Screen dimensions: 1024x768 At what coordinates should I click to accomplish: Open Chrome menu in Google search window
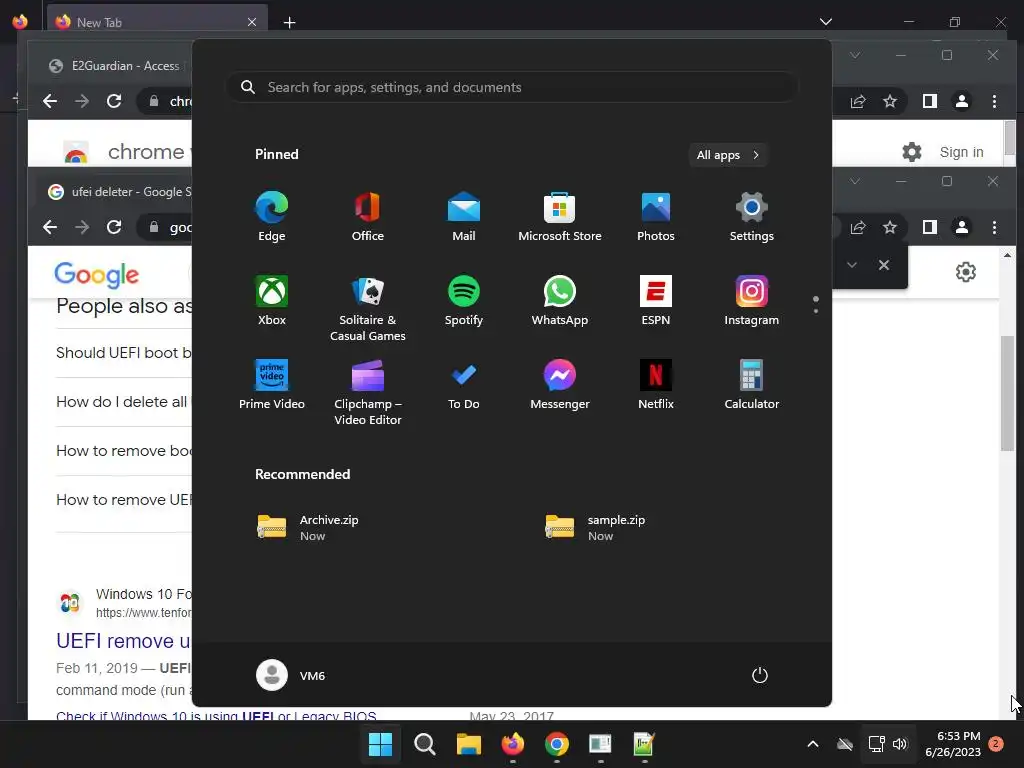994,227
